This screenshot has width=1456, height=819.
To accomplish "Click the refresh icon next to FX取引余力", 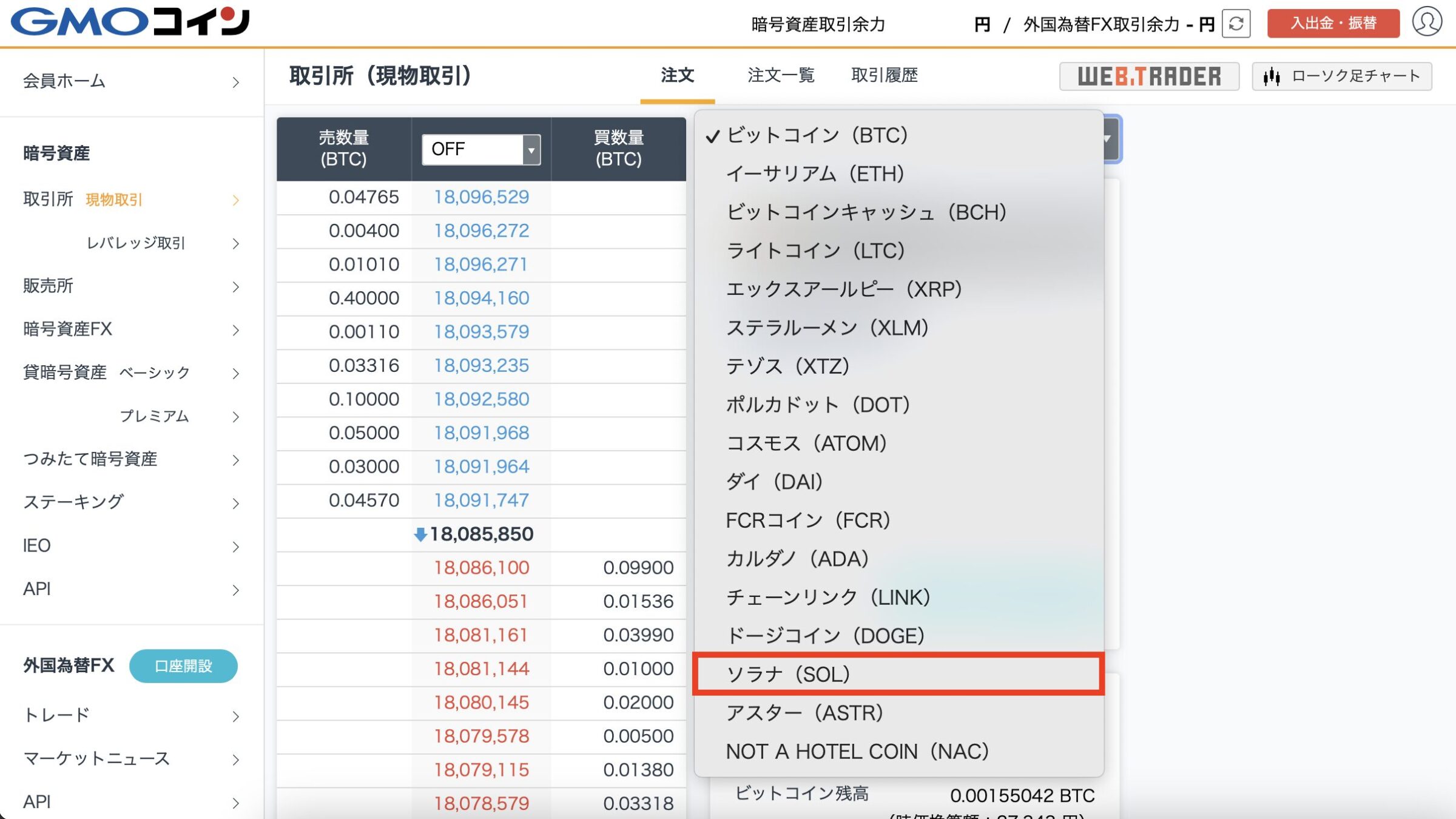I will point(1238,24).
